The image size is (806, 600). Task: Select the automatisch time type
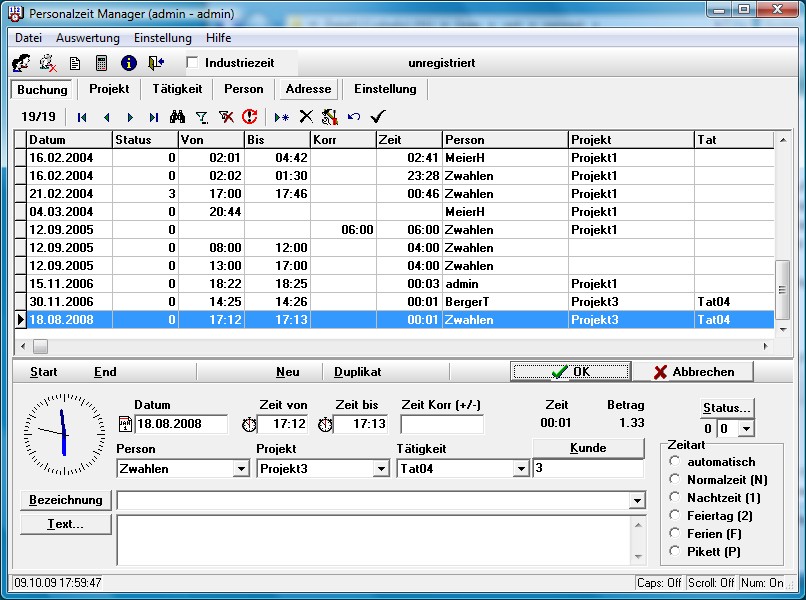click(x=674, y=461)
